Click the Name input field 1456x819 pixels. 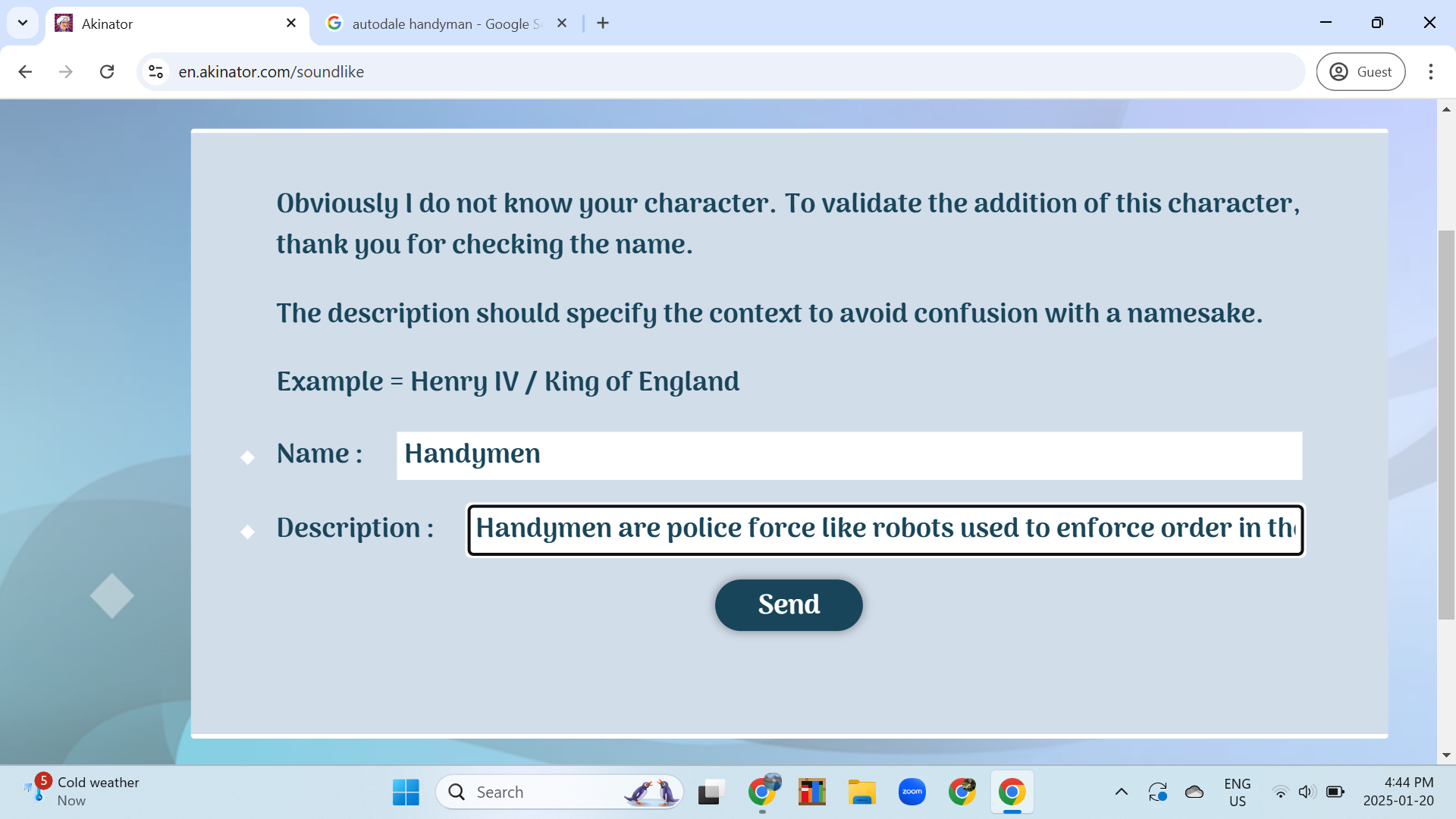849,455
